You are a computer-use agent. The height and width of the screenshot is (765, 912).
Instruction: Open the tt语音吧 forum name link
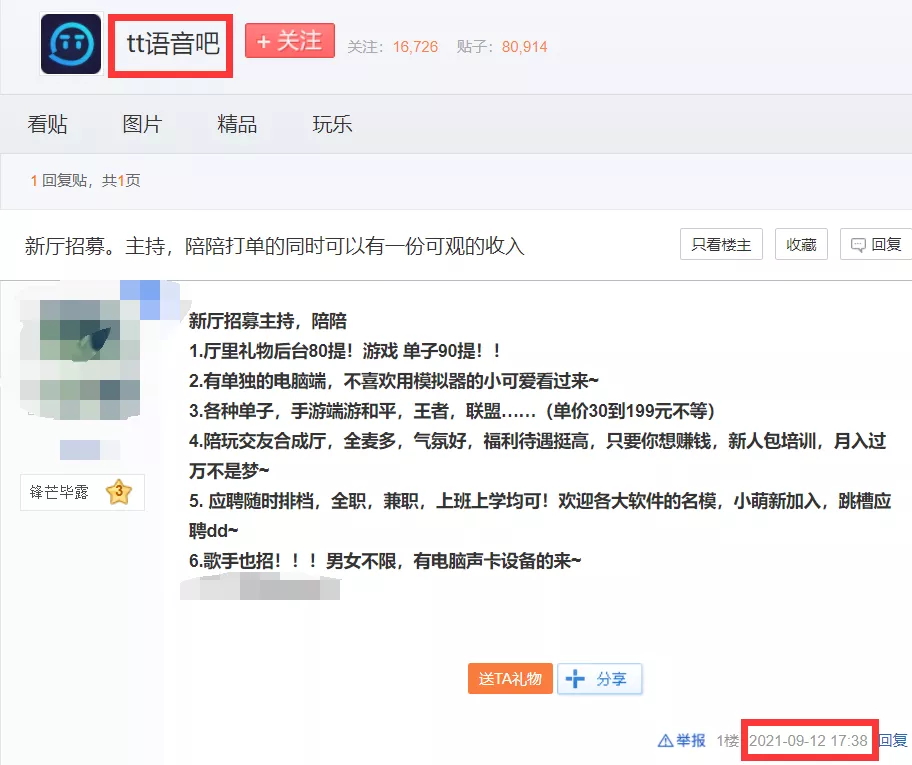[172, 44]
